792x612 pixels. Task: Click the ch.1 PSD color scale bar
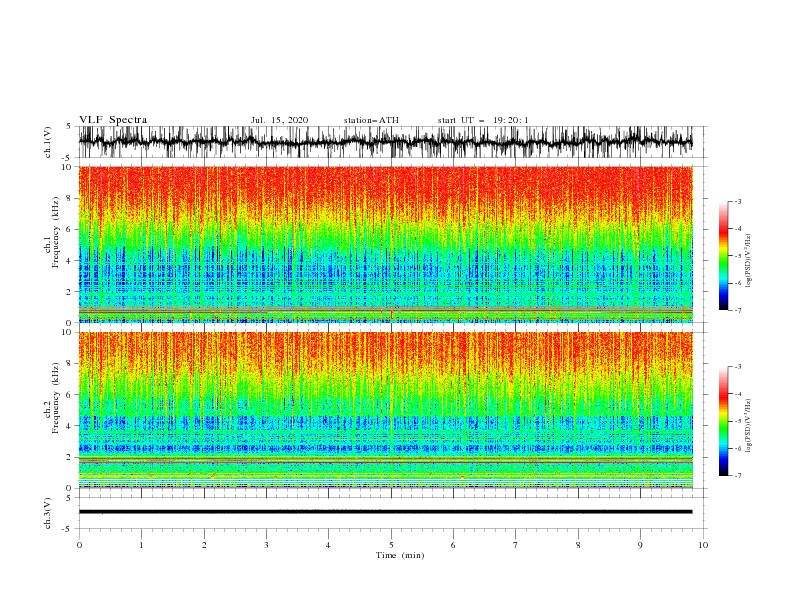(723, 256)
